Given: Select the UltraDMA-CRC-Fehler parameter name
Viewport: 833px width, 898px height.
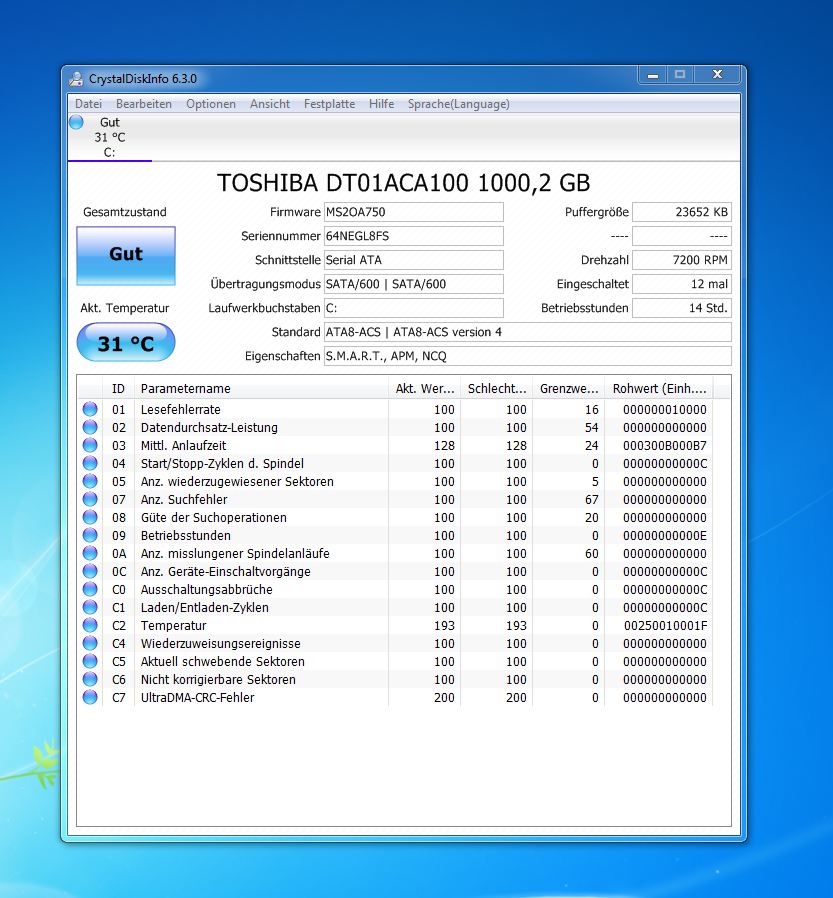Looking at the screenshot, I should coord(198,698).
